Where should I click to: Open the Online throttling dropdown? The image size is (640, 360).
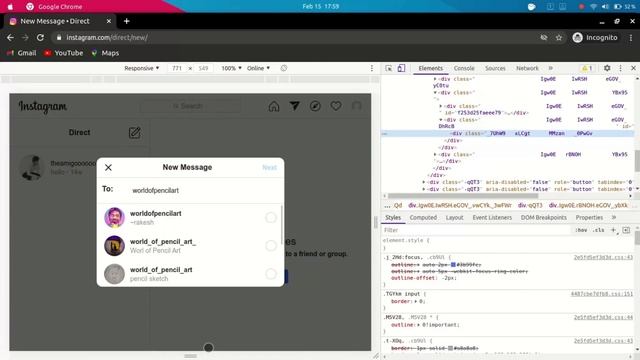[x=258, y=68]
